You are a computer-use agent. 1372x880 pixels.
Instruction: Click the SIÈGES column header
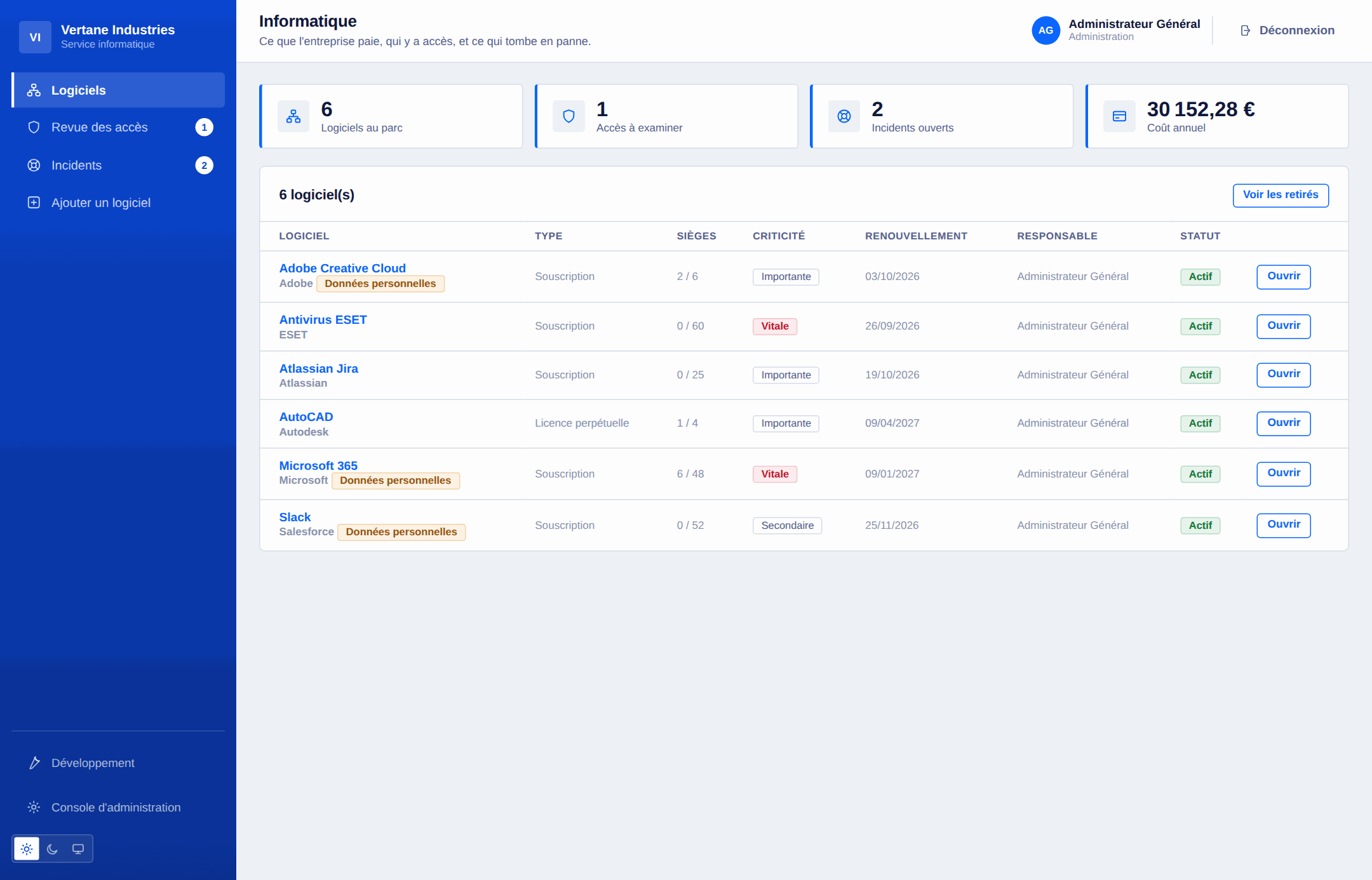[x=696, y=236]
